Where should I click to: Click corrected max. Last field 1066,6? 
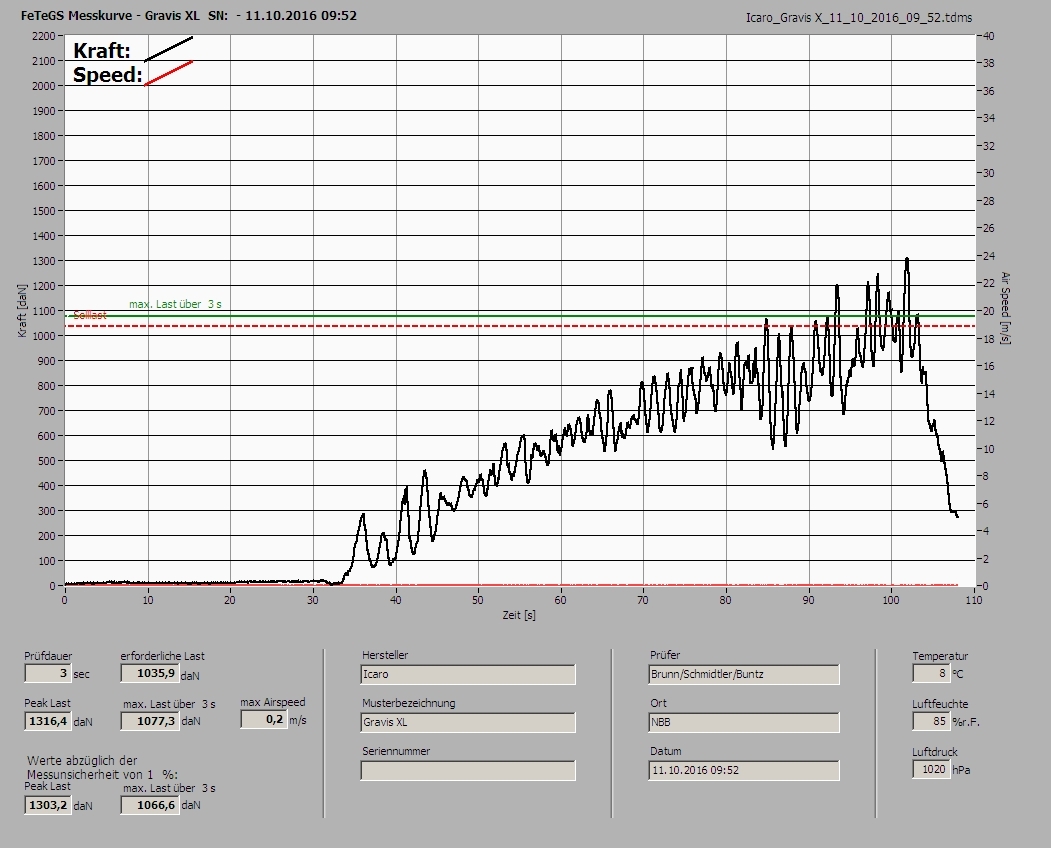click(149, 804)
